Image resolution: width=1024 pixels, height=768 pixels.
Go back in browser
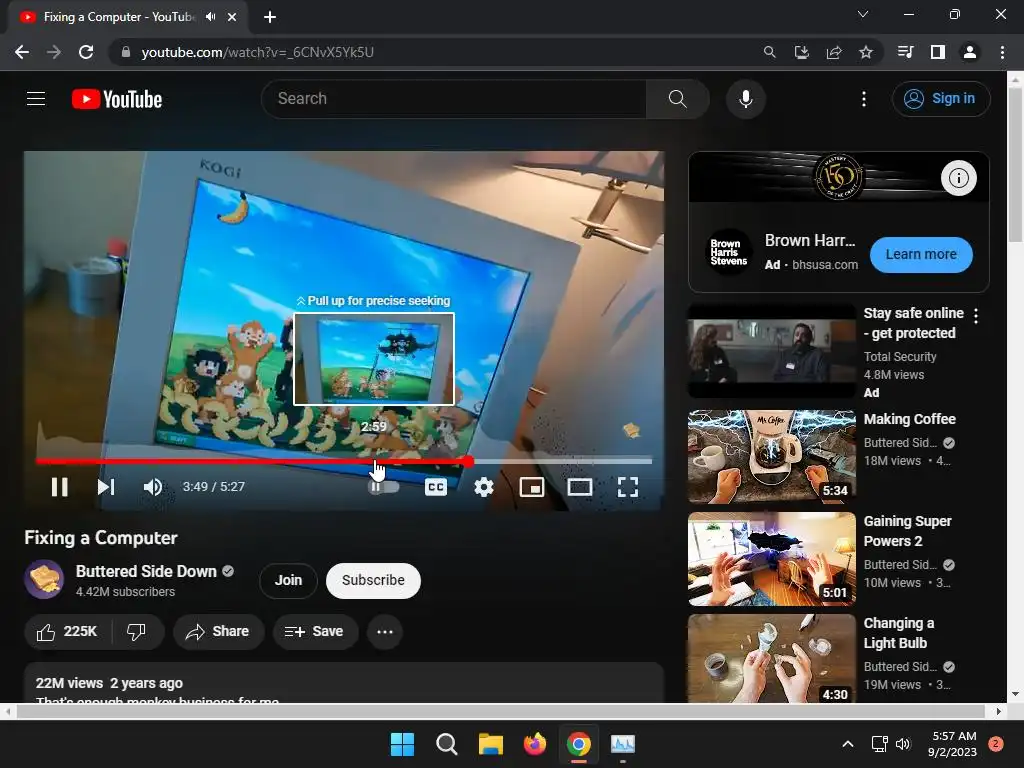(x=22, y=52)
